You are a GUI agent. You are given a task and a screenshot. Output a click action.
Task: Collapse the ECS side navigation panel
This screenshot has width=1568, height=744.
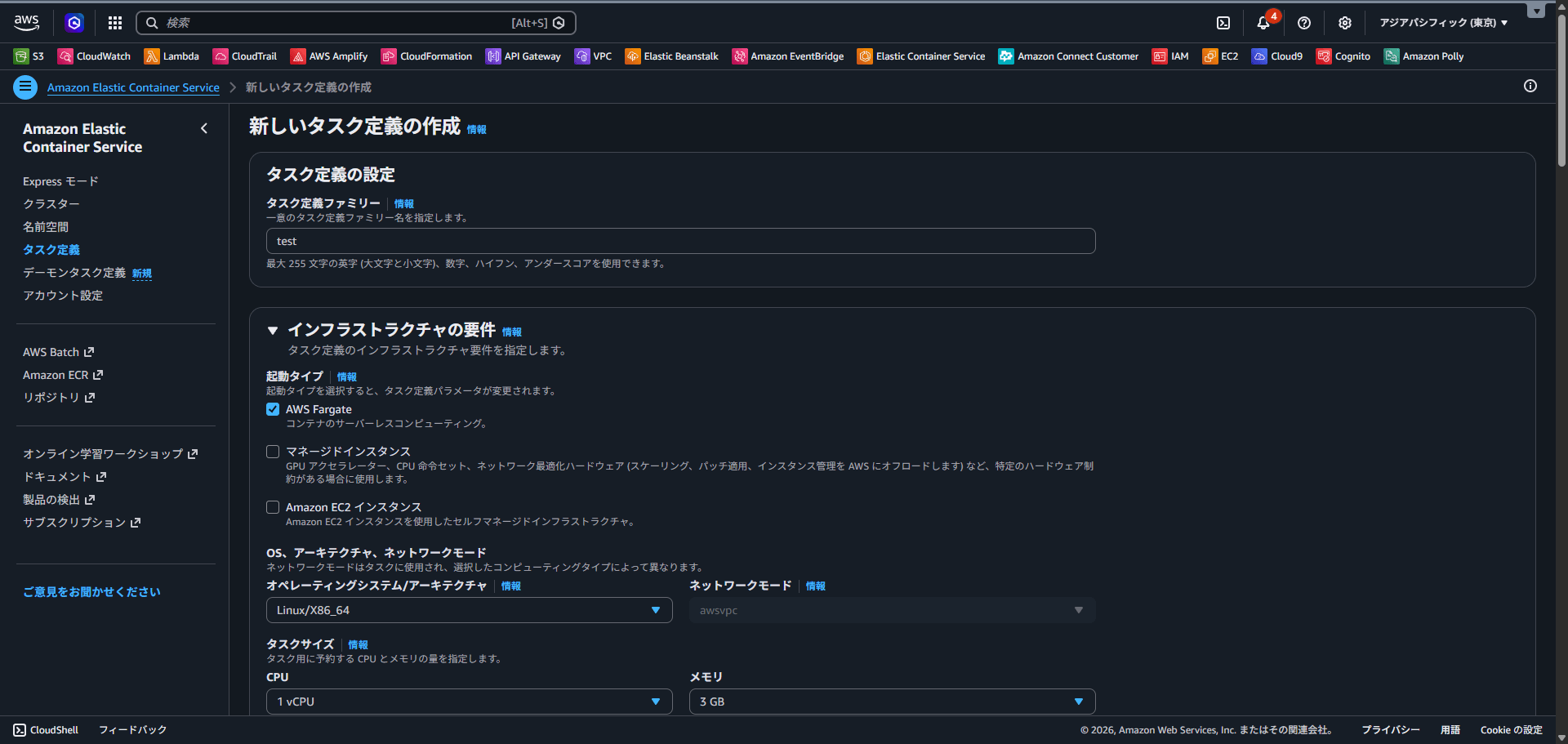pos(204,128)
